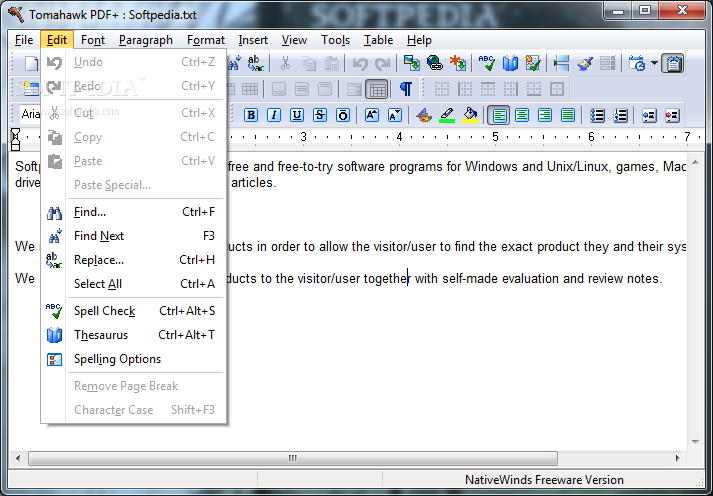The height and width of the screenshot is (496, 713).
Task: Click the New Document icon in the toolbar
Action: coord(31,63)
